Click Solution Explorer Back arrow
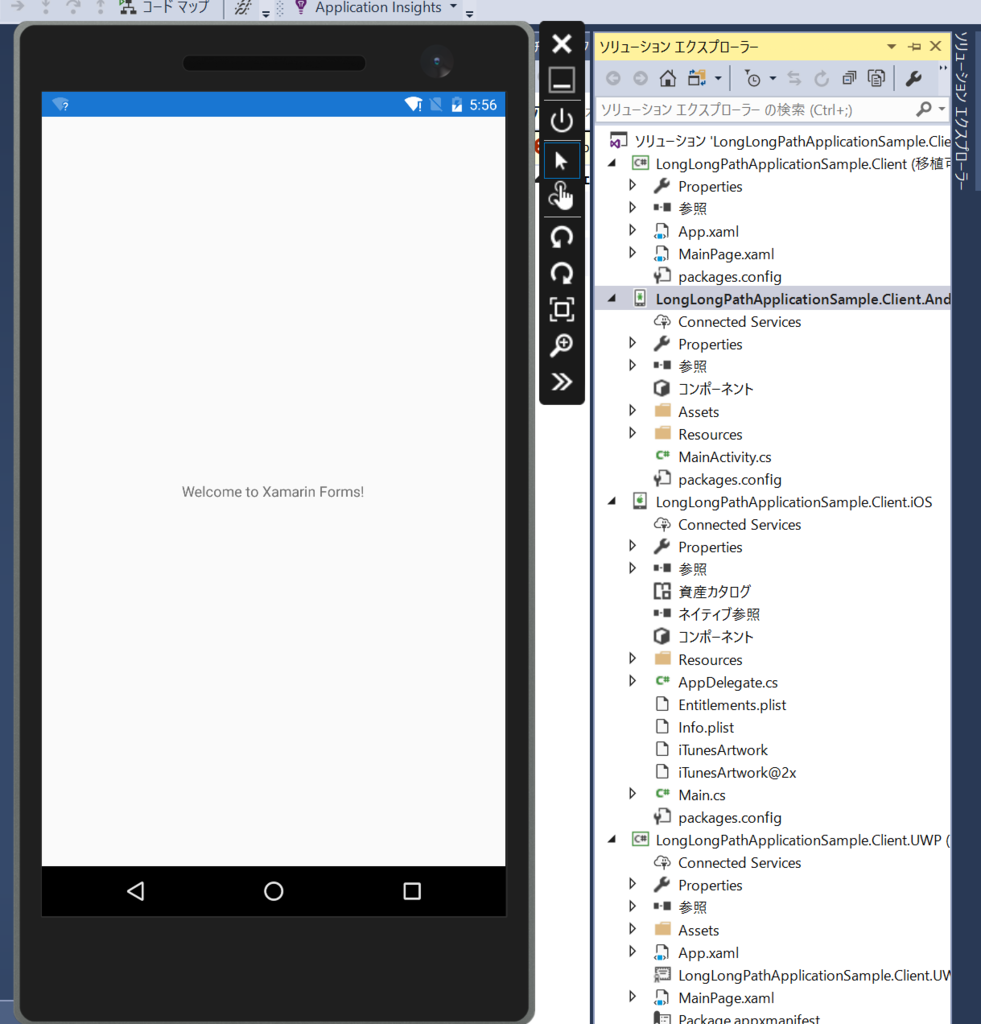The height and width of the screenshot is (1024, 981). 613,78
